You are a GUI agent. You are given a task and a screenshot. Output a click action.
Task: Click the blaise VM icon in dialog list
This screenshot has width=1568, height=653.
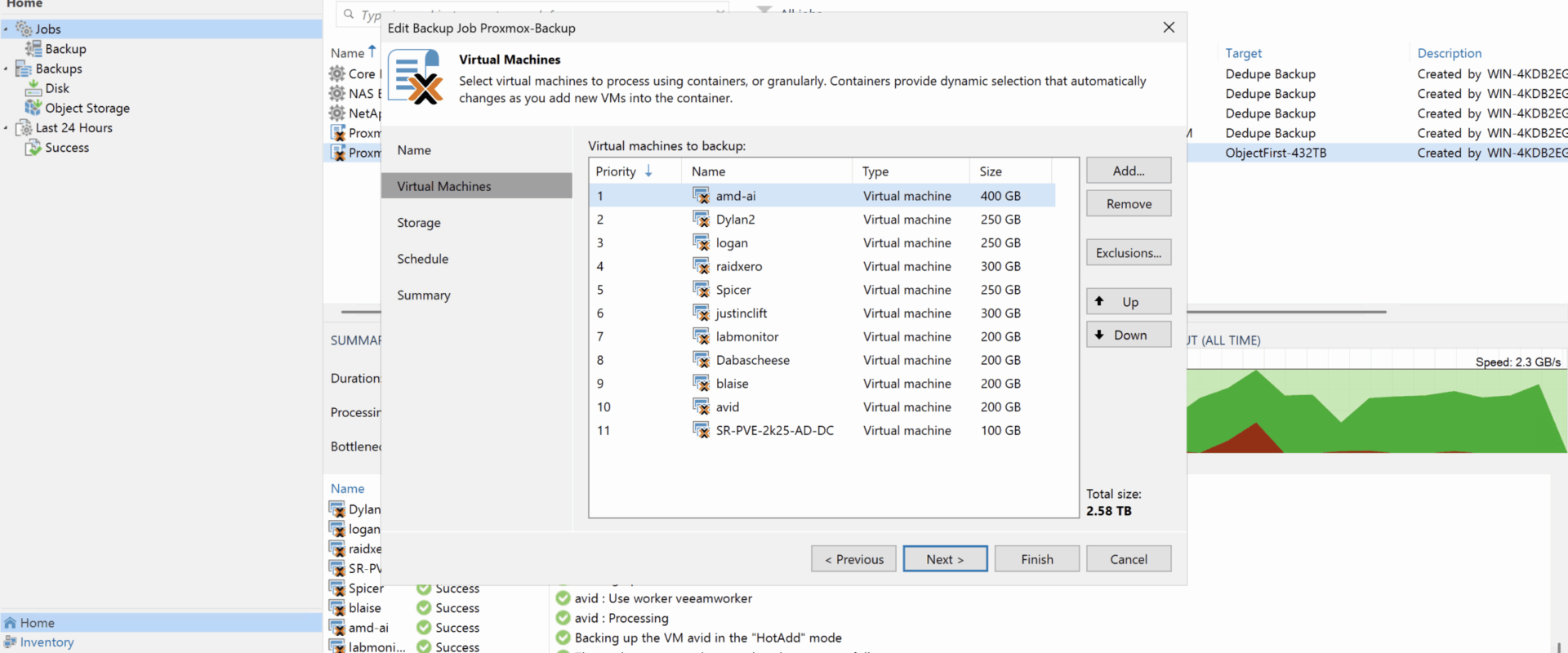(x=701, y=384)
